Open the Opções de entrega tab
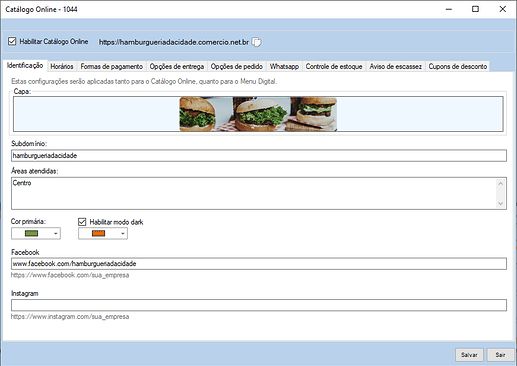The image size is (517, 366). point(177,66)
